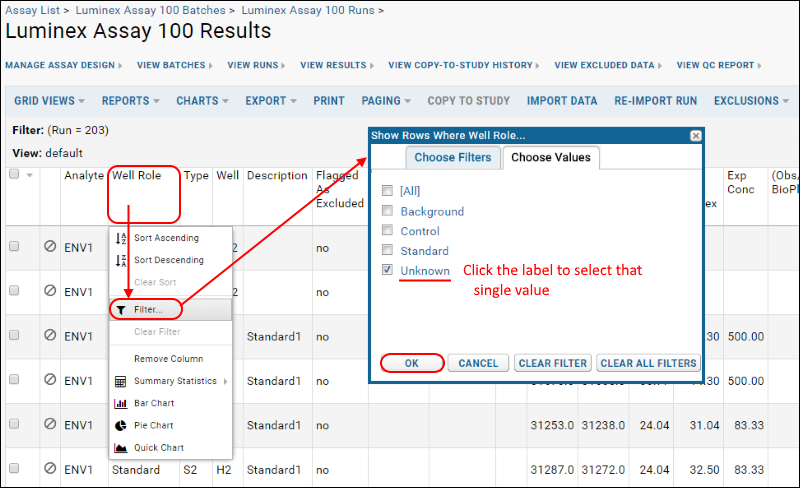The image size is (800, 488).
Task: Open the Charts dropdown menu
Action: (203, 101)
